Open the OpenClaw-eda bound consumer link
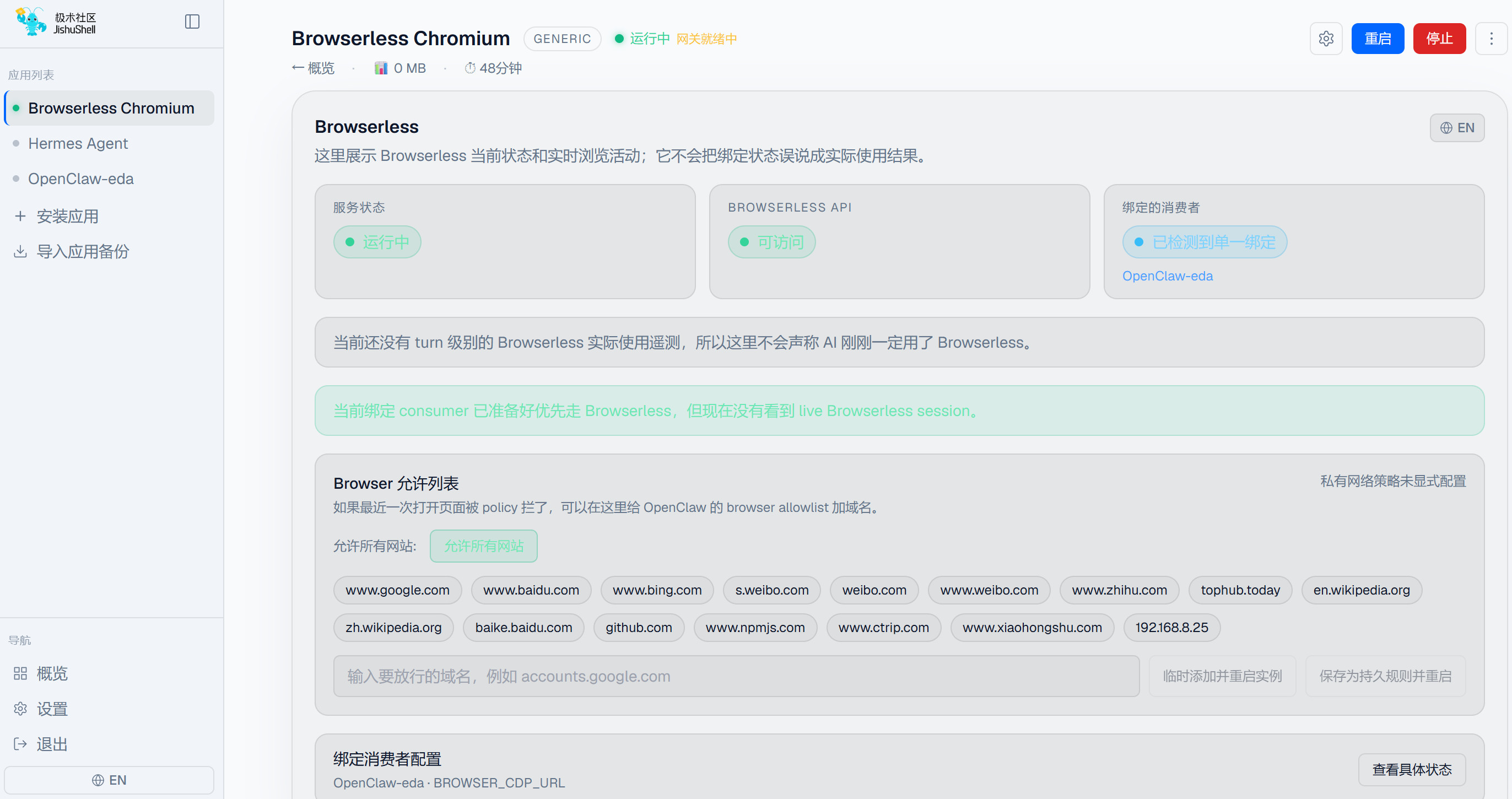 [1168, 276]
